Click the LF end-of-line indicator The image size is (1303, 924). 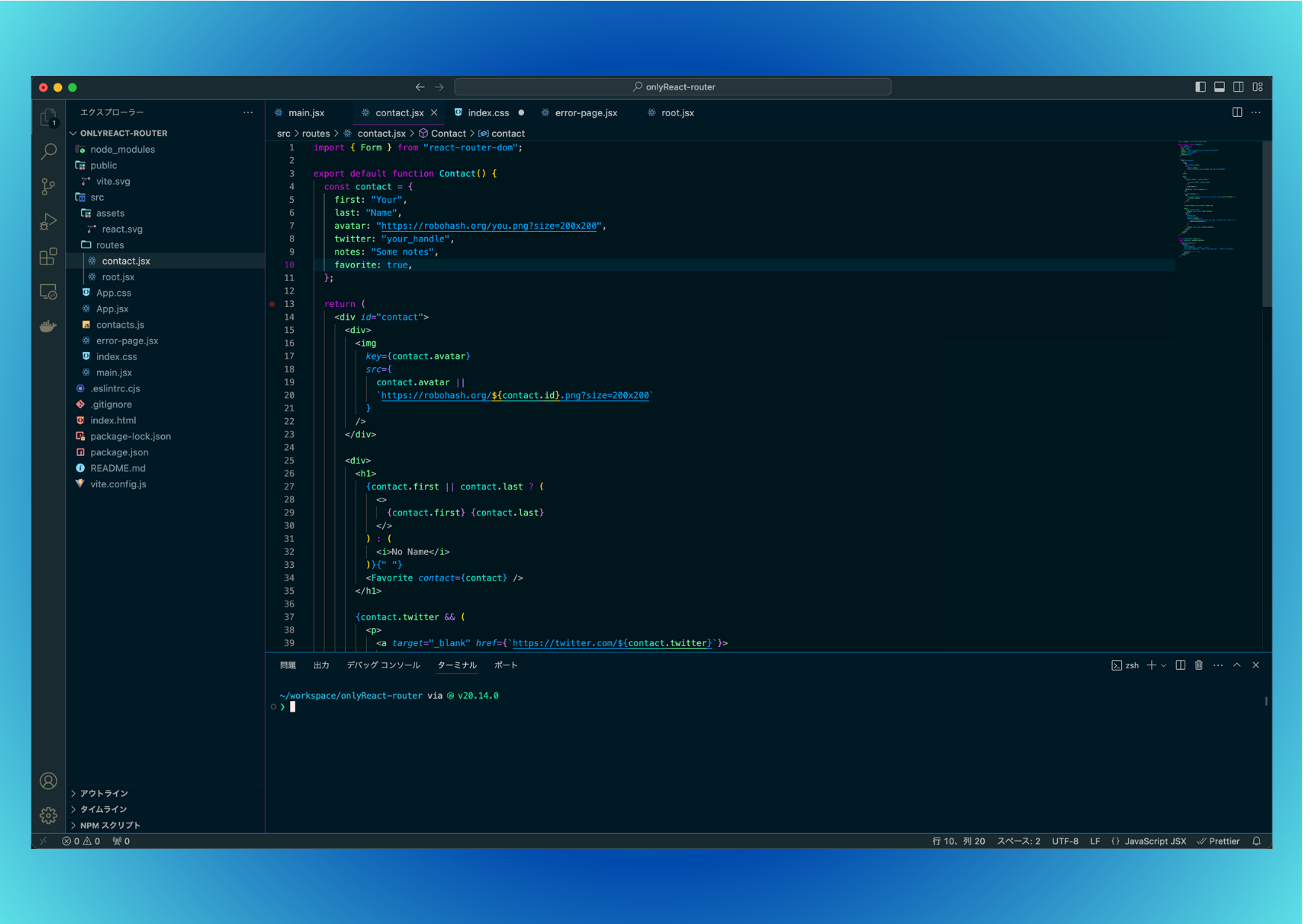click(1095, 841)
